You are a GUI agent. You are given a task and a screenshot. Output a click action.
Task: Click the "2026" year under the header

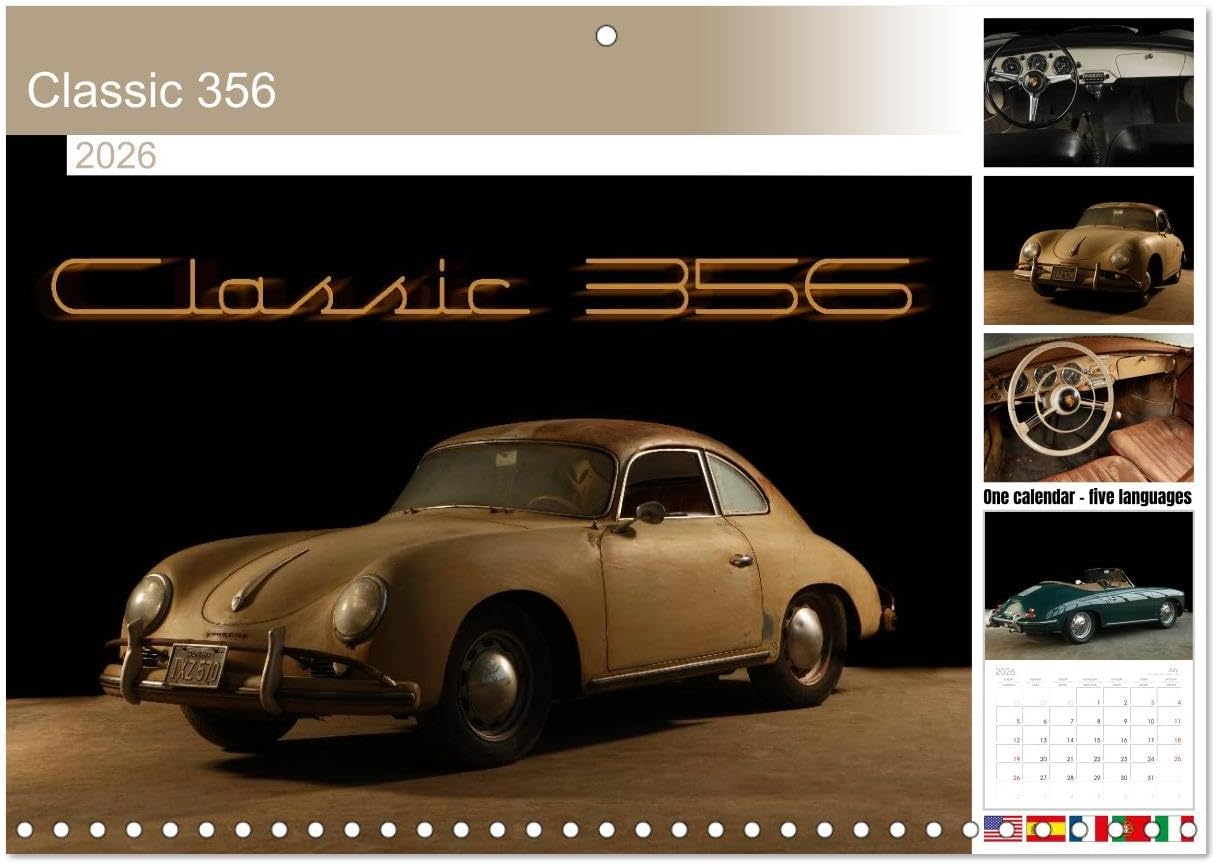point(116,156)
